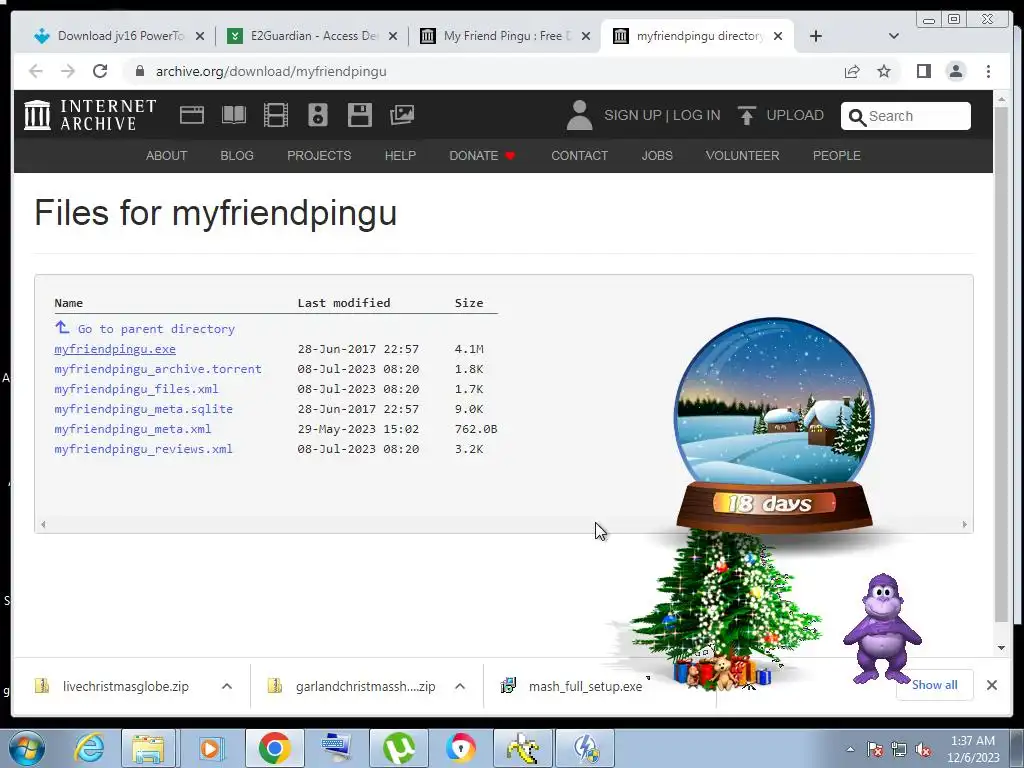
Task: Click the Upload arrow icon
Action: coord(746,115)
